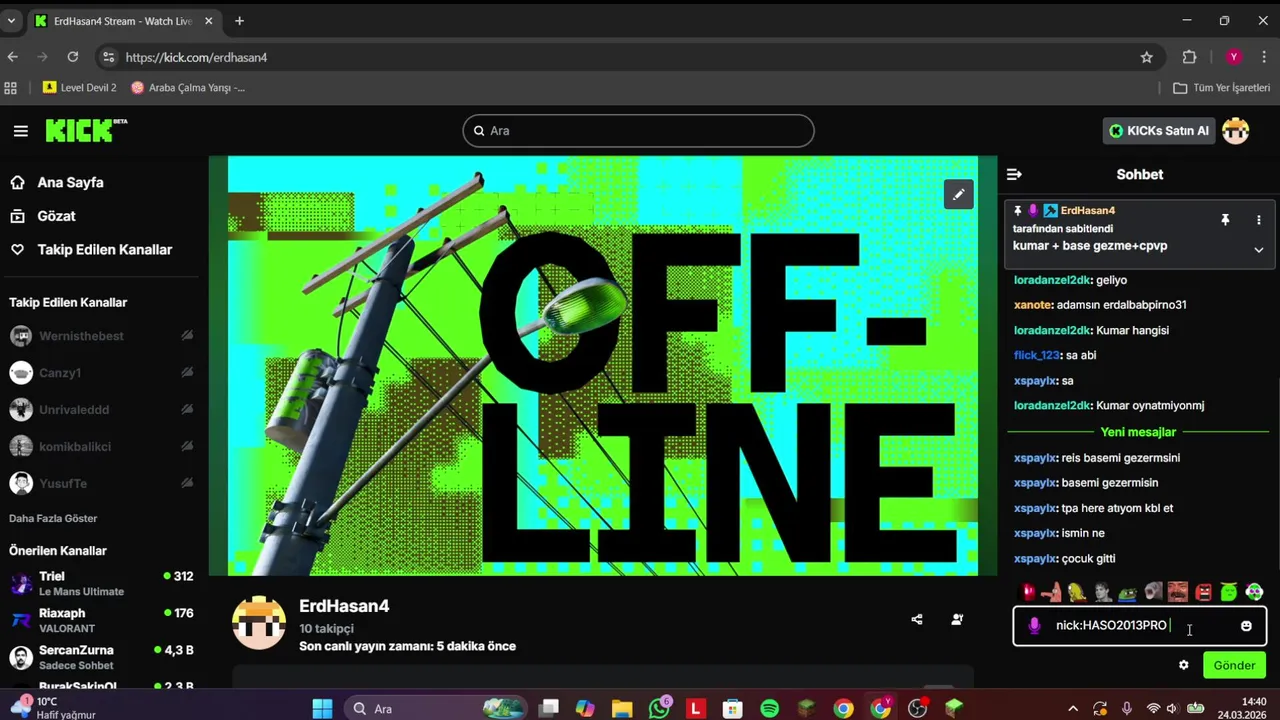The image size is (1280, 720).
Task: Click the edit pencil on the offline banner
Action: 958,194
